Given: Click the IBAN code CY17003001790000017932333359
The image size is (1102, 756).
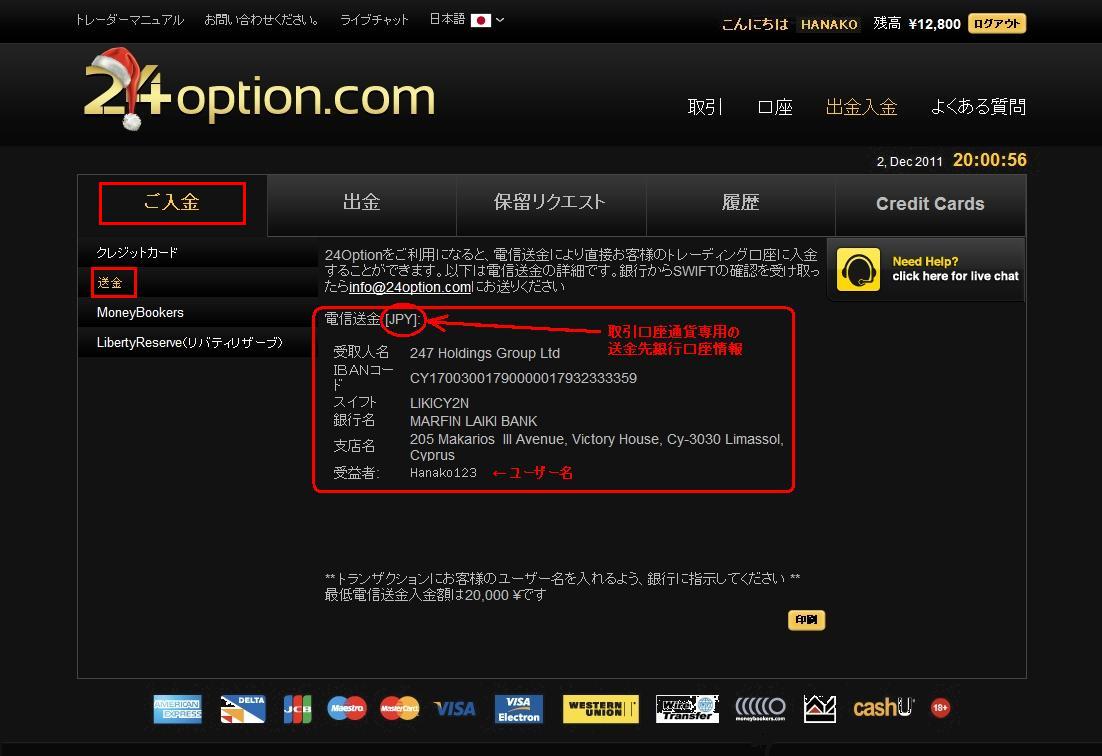Looking at the screenshot, I should click(523, 378).
